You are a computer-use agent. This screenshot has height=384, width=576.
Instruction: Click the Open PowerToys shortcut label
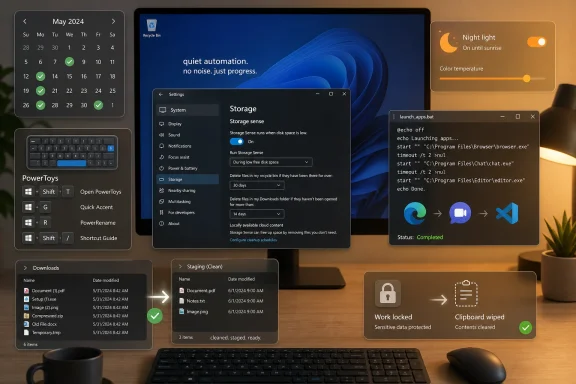coord(101,192)
